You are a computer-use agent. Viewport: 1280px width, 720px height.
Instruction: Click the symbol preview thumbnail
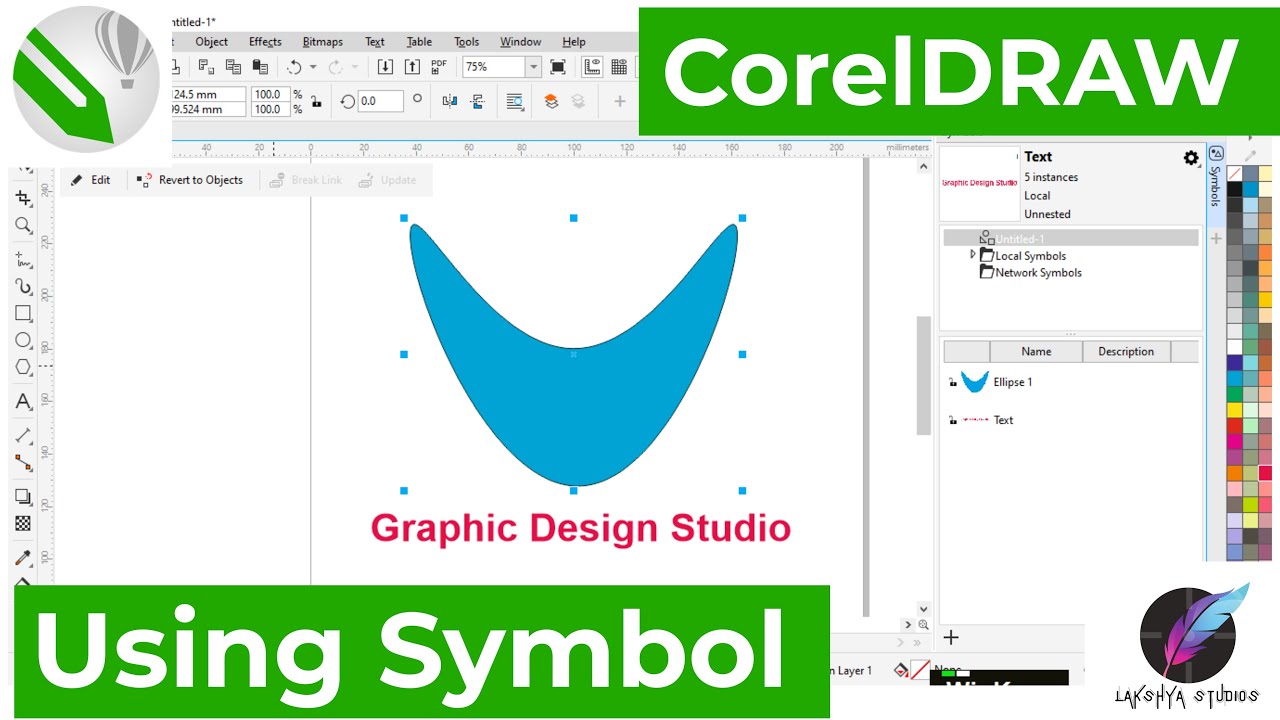point(979,183)
